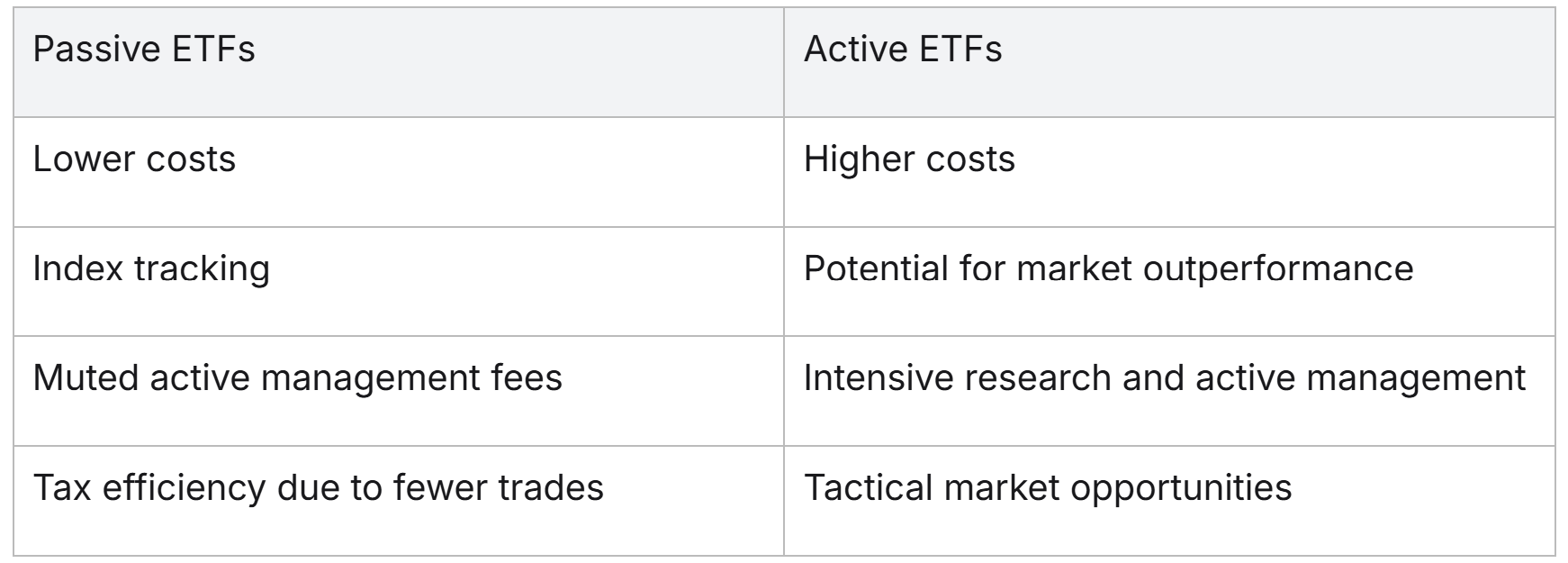This screenshot has height=563, width=1568.
Task: Select the Lower costs cell
Action: pos(134,159)
